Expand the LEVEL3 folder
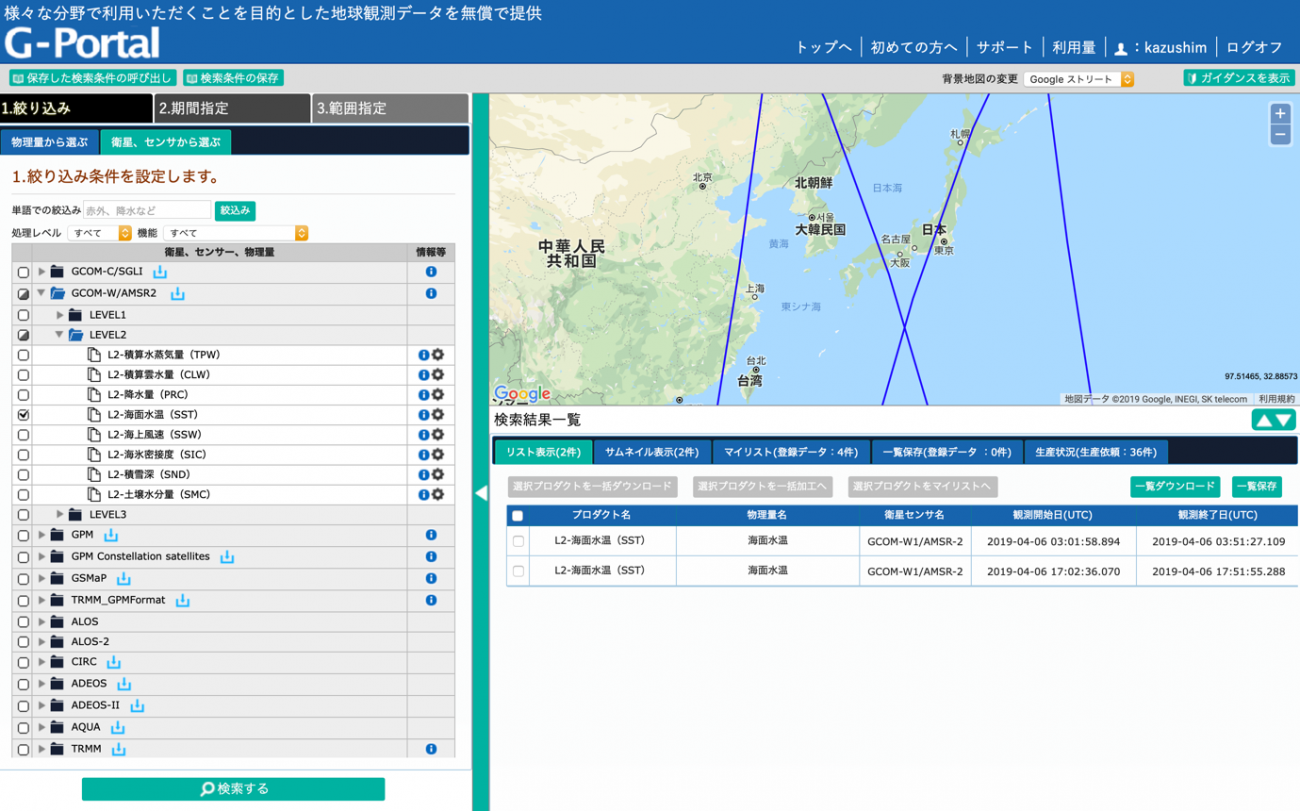 60,515
